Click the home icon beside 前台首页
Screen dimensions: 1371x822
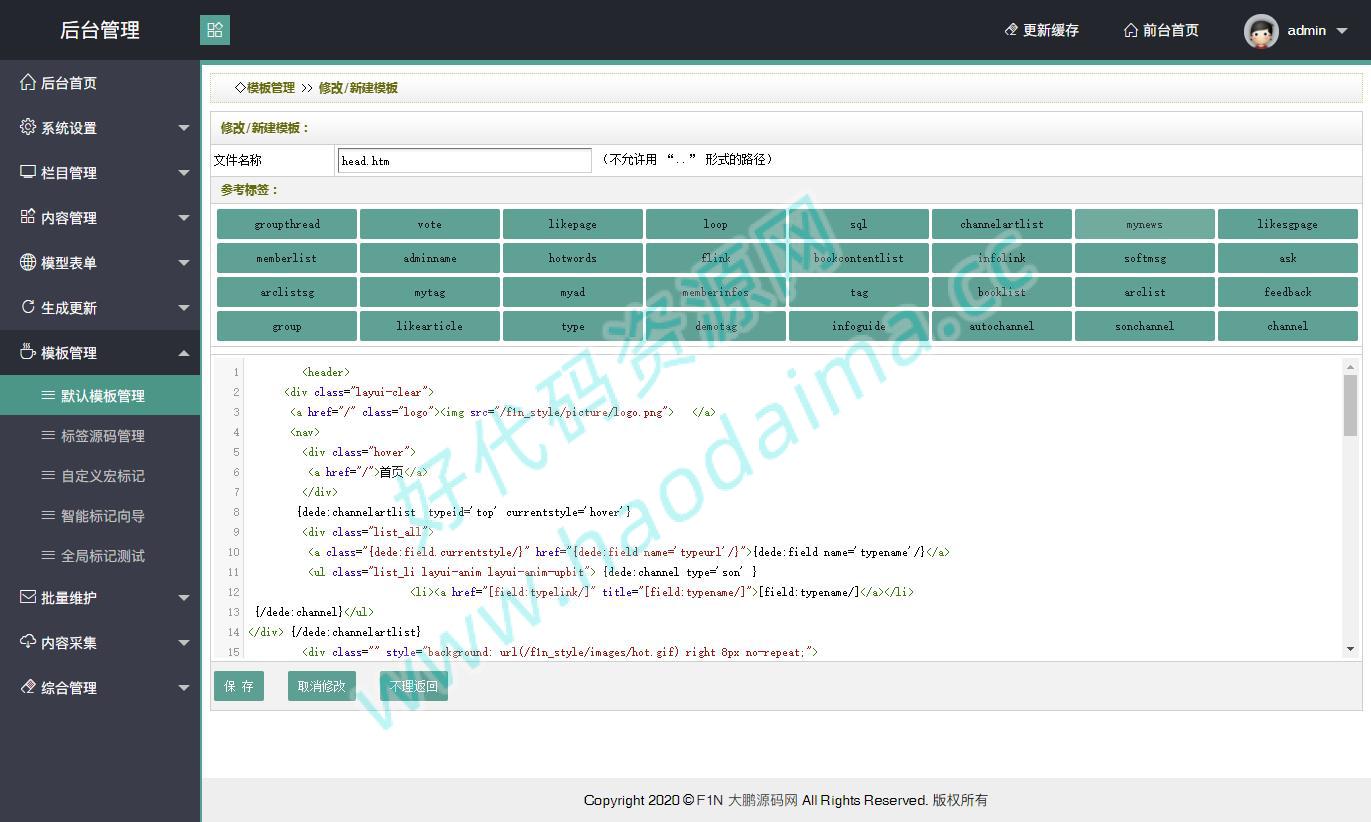coord(1131,30)
